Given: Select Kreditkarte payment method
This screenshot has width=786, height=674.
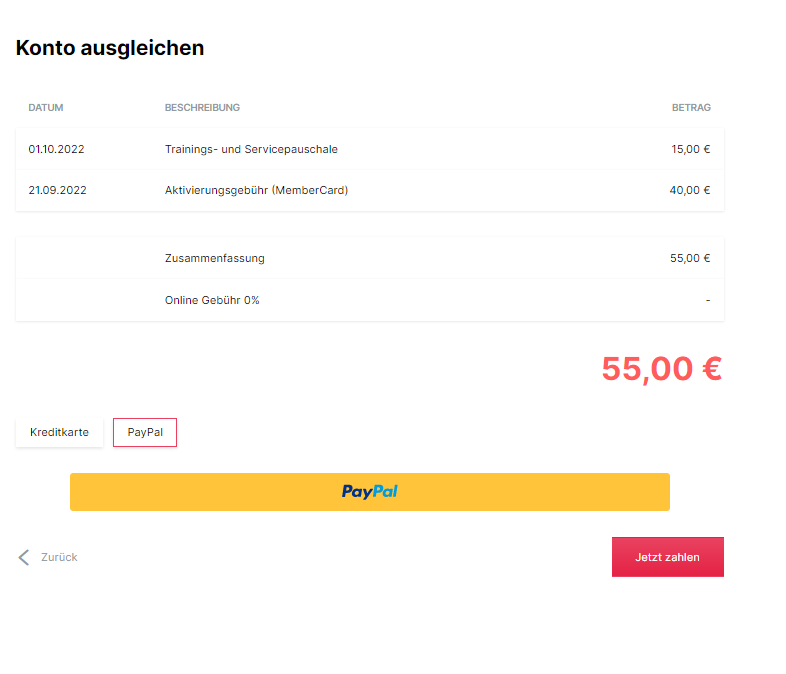Looking at the screenshot, I should tap(59, 432).
